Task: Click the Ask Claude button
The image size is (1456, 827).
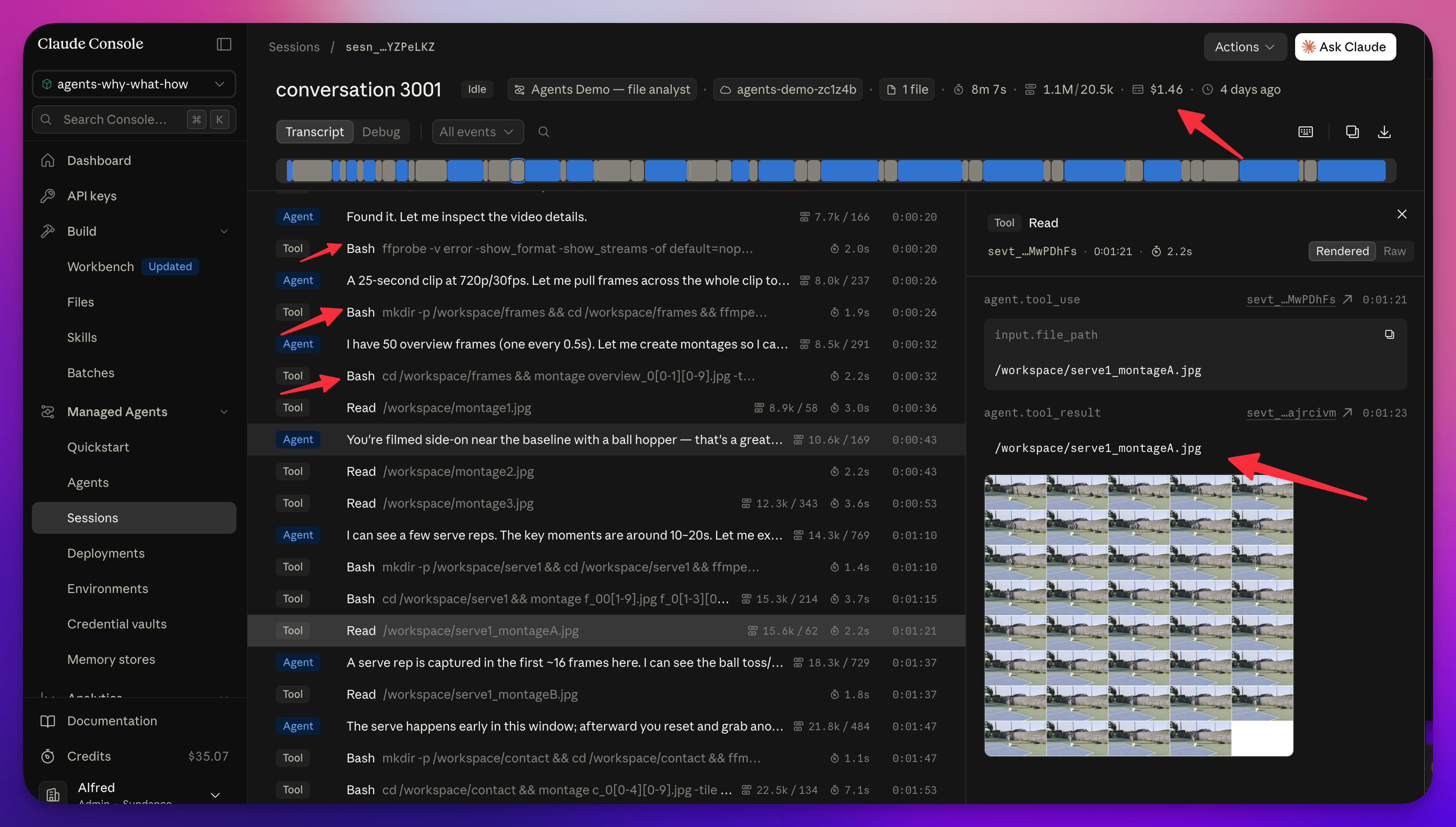Action: click(x=1345, y=46)
